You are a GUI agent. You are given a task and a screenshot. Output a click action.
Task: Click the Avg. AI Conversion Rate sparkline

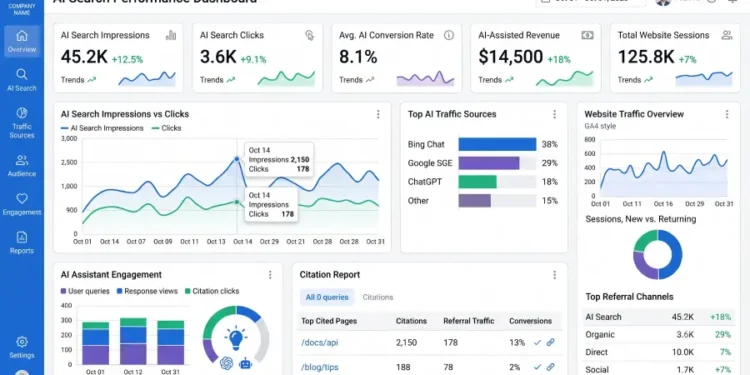[x=425, y=78]
